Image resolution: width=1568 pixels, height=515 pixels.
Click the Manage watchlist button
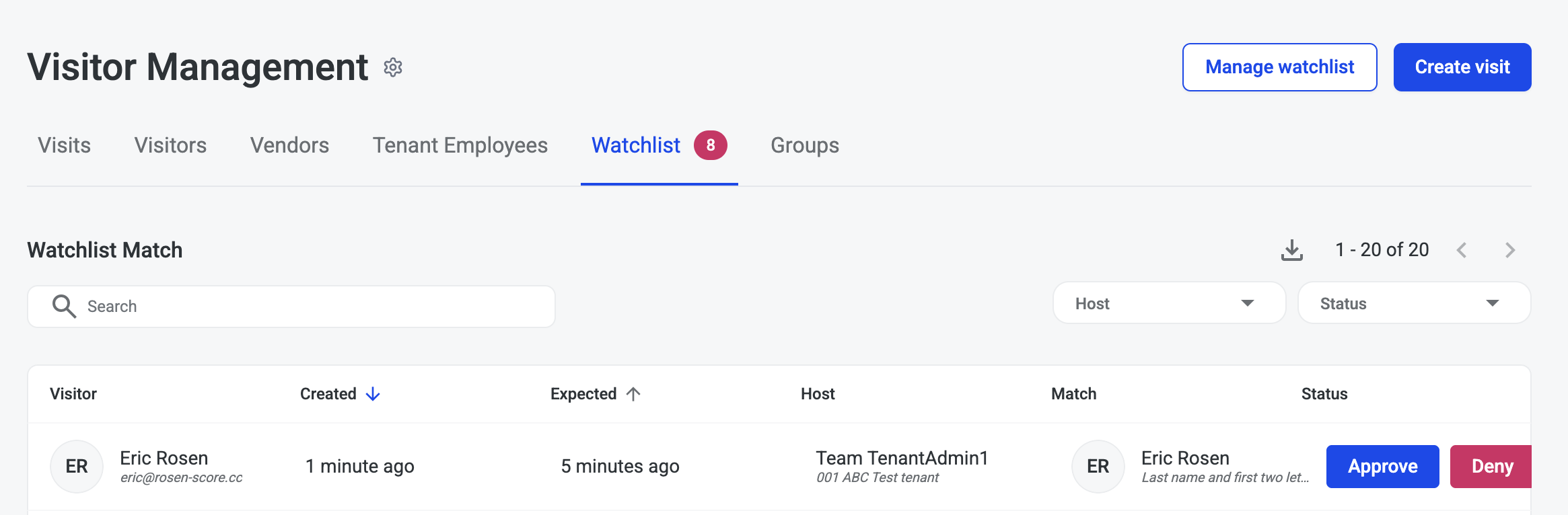[1279, 67]
